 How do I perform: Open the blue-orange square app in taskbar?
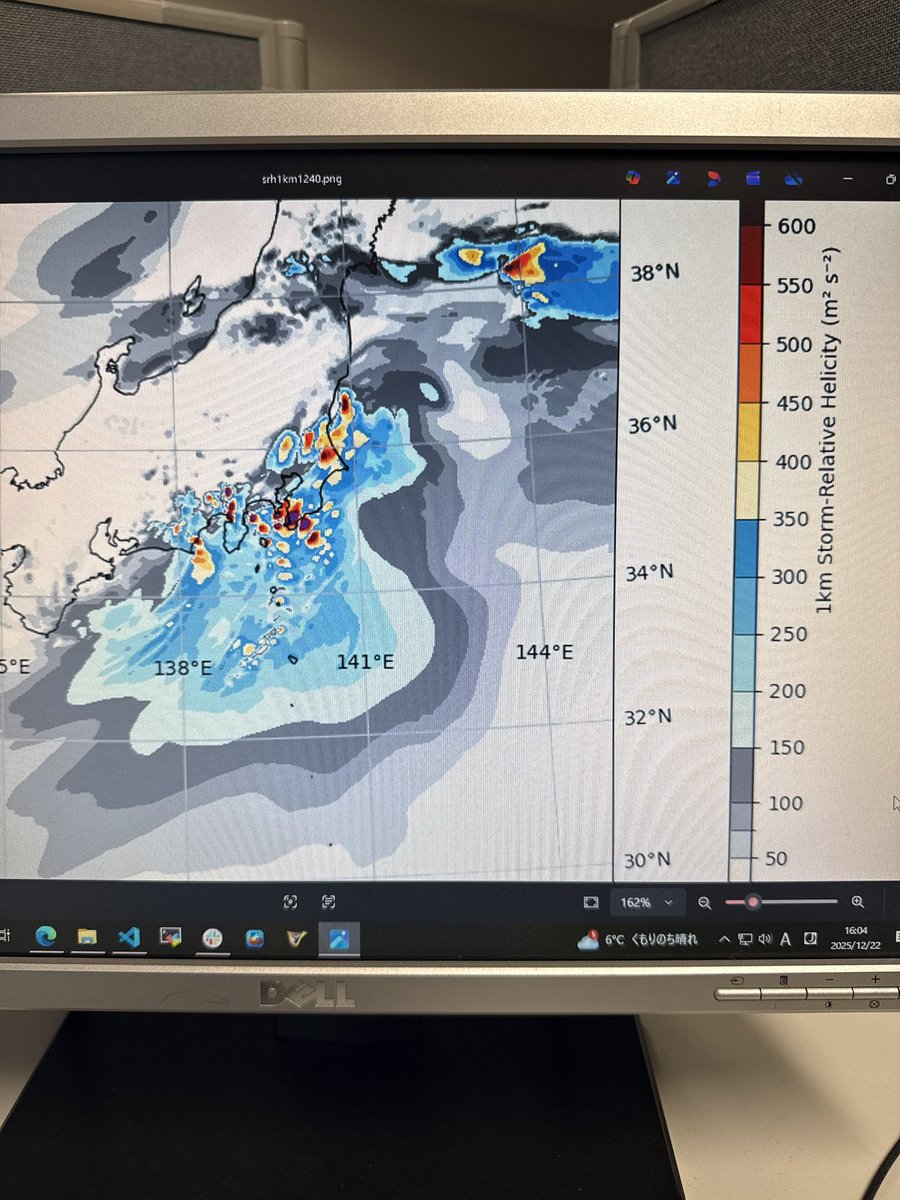[255, 938]
